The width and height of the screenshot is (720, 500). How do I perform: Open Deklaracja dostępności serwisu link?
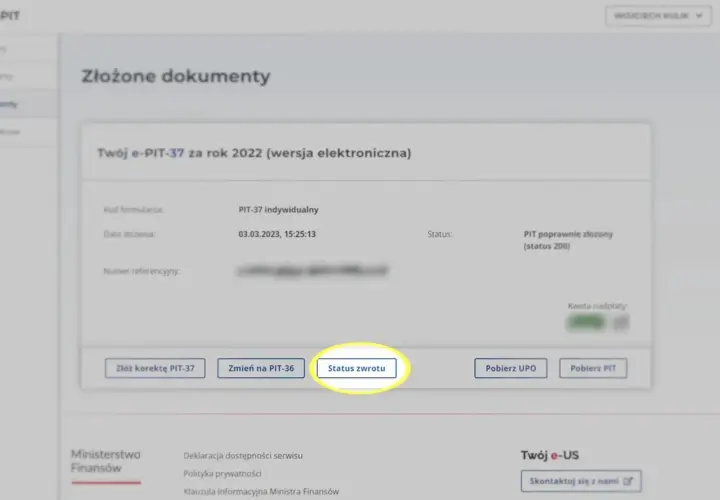pos(243,455)
